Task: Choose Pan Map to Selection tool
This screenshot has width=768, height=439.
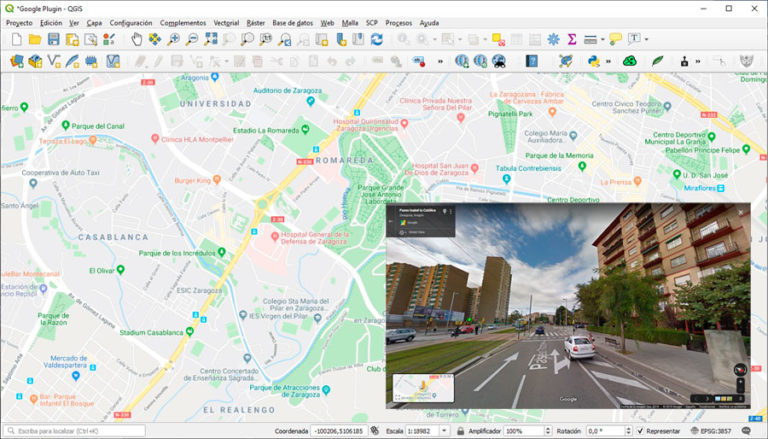Action: click(x=155, y=39)
